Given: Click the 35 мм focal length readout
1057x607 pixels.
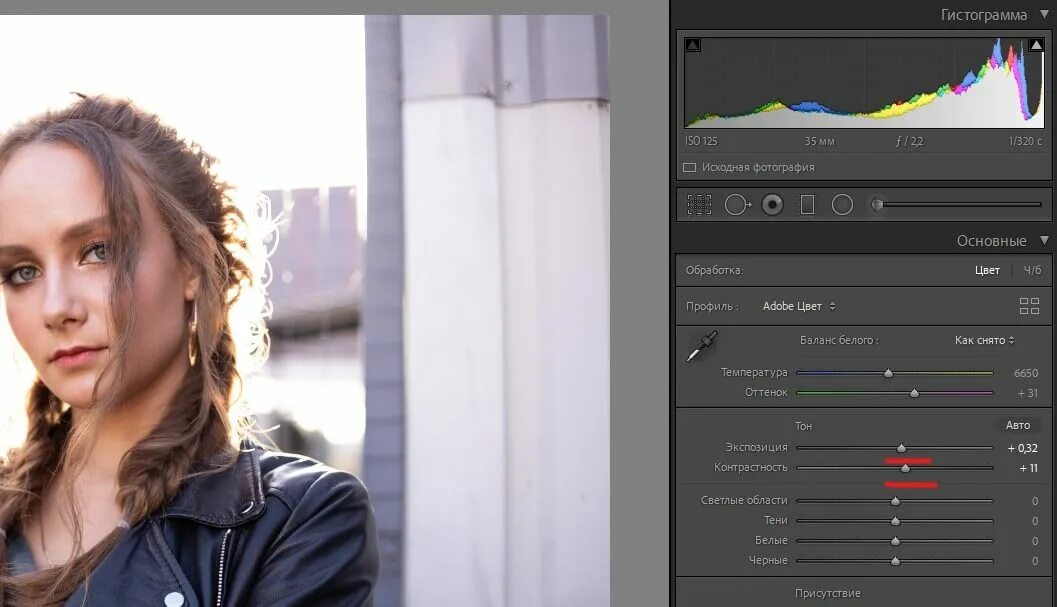Looking at the screenshot, I should point(819,142).
